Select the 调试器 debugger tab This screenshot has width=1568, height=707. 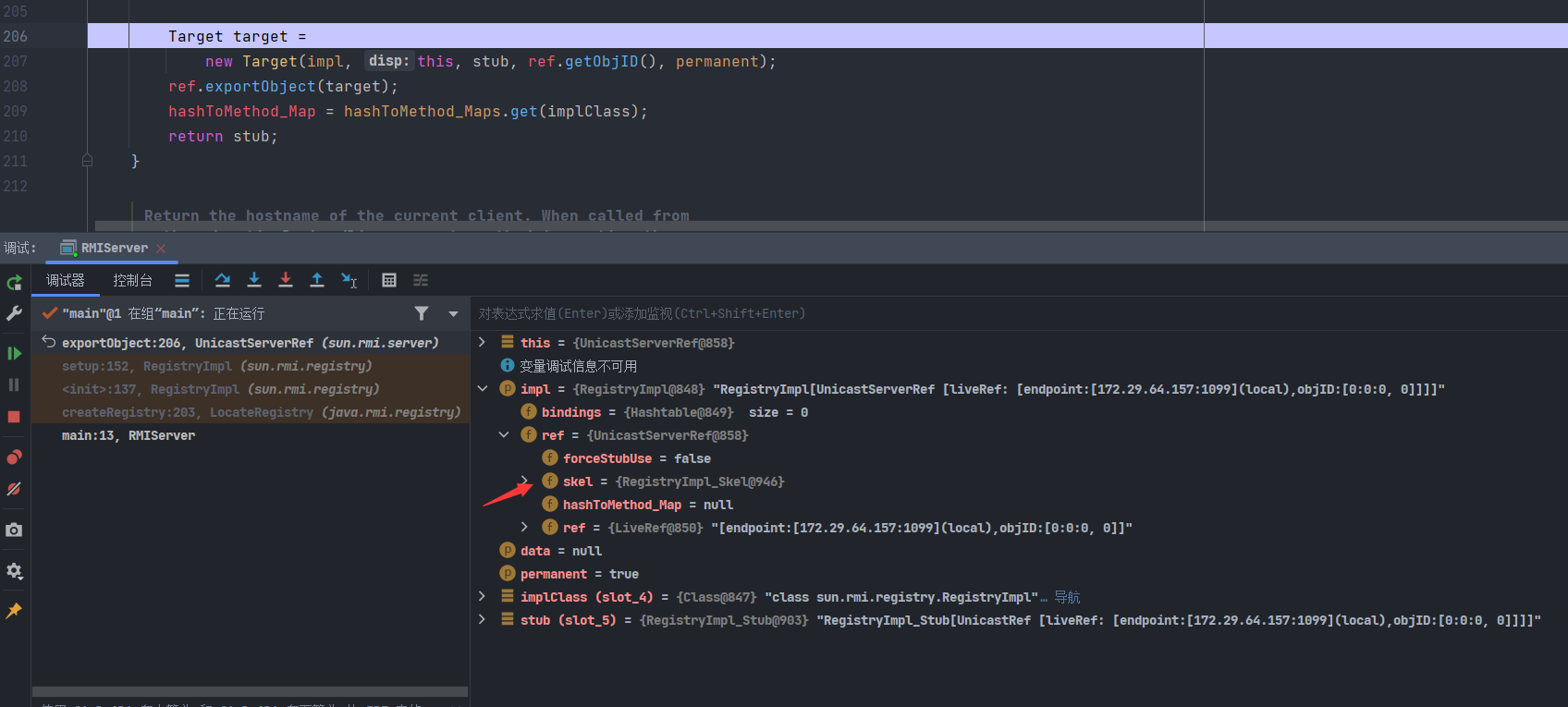click(65, 281)
